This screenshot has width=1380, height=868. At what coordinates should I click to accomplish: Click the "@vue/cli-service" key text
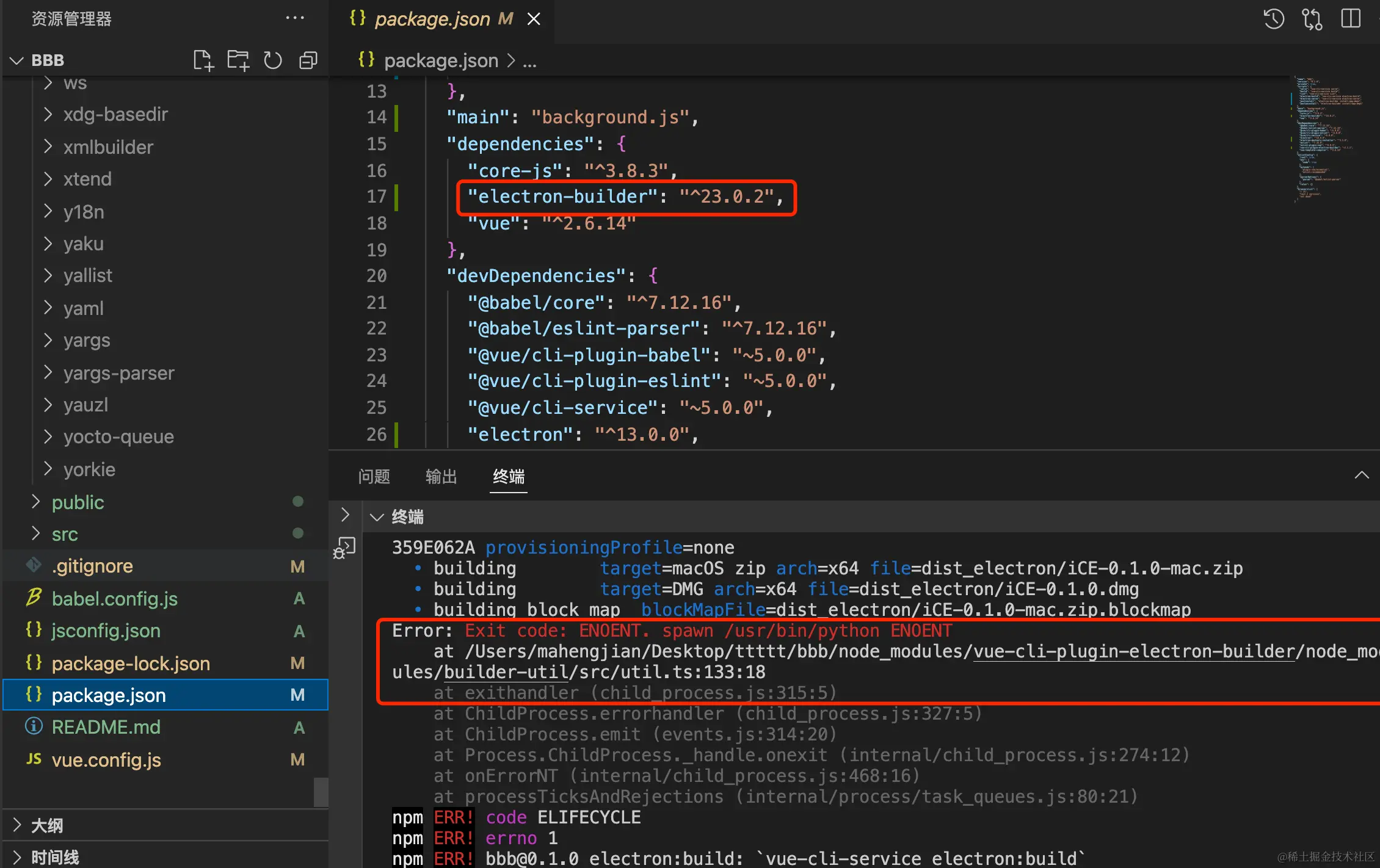562,408
